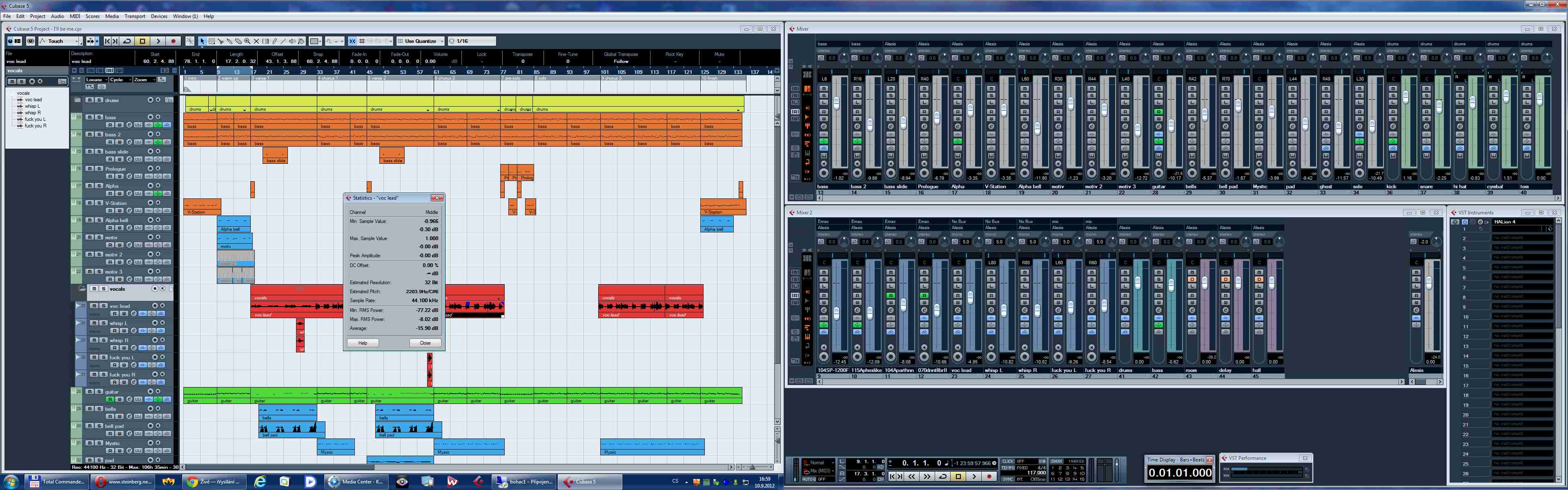Open the Use Quantize grid dropdown

pyautogui.click(x=442, y=41)
